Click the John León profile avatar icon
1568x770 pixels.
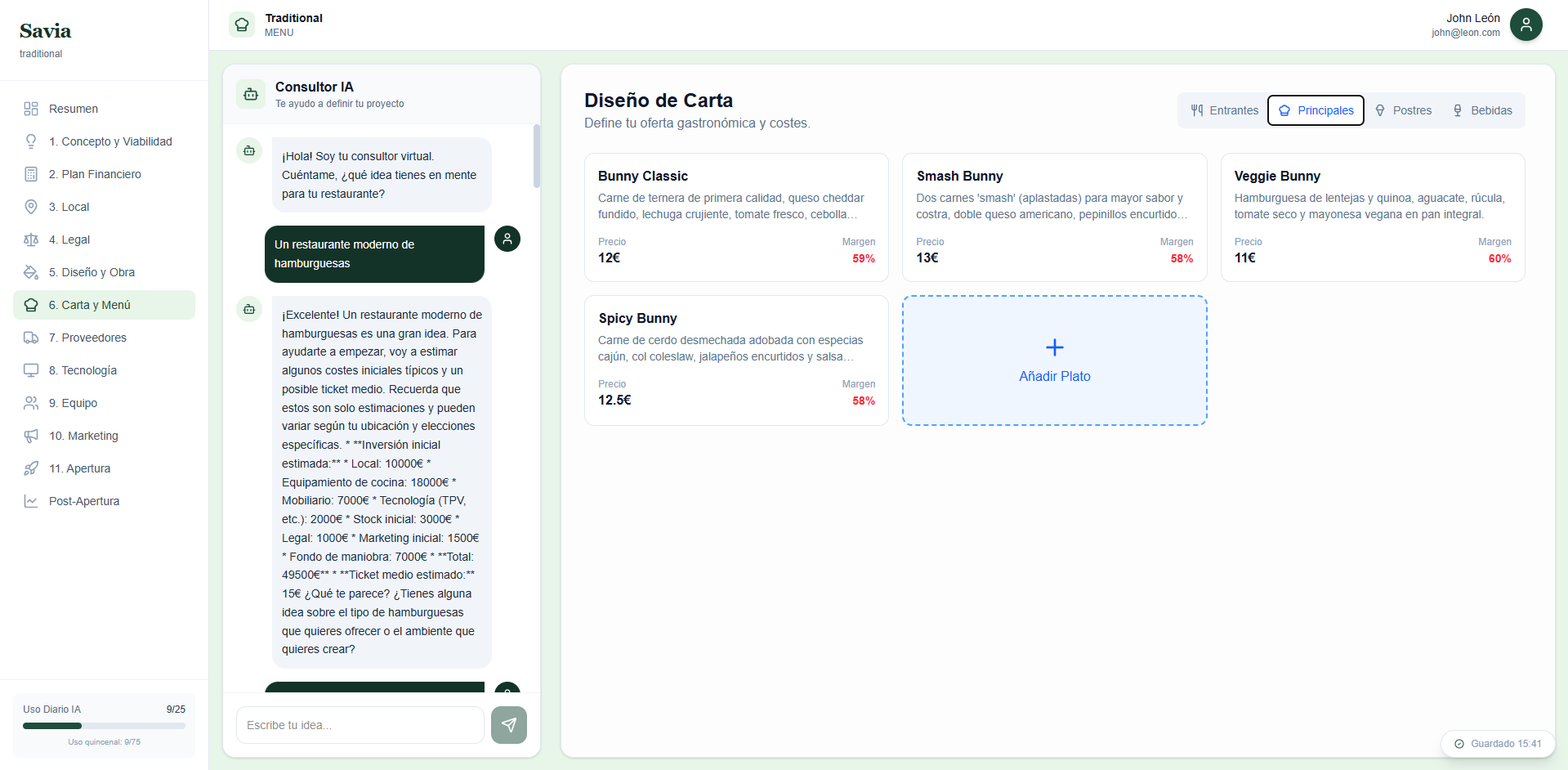coord(1526,25)
